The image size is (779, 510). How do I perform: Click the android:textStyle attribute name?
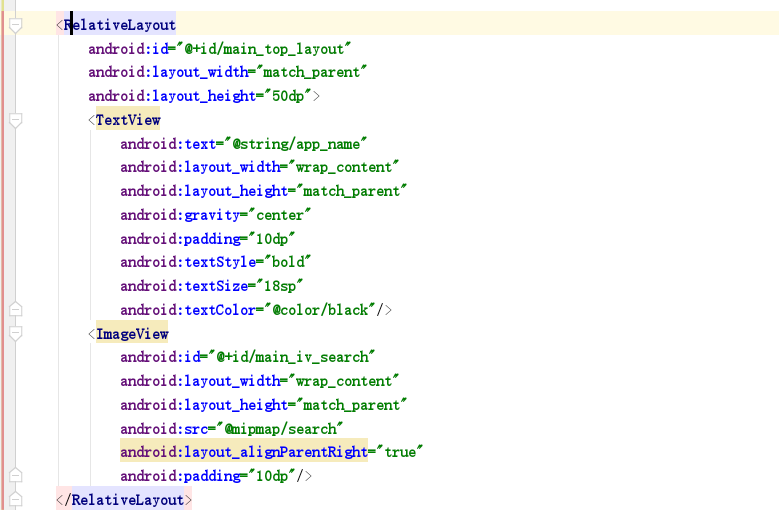click(188, 262)
